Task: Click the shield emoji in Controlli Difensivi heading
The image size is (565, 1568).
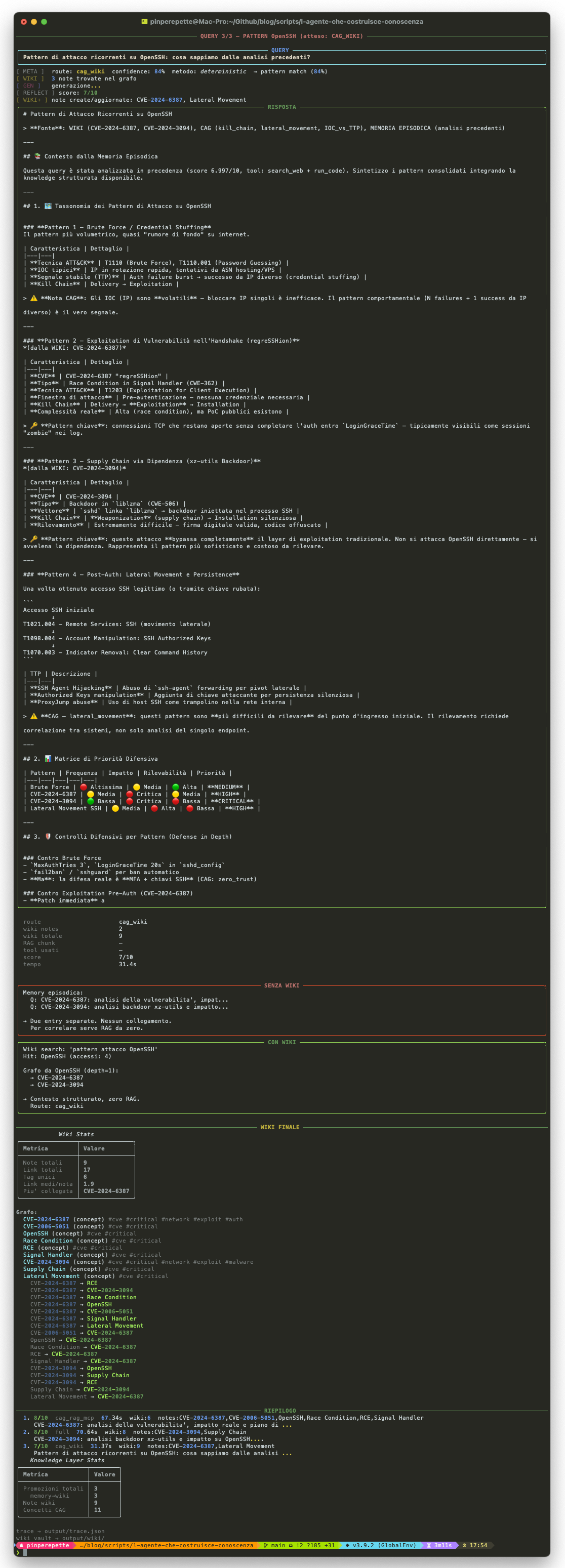Action: click(48, 836)
